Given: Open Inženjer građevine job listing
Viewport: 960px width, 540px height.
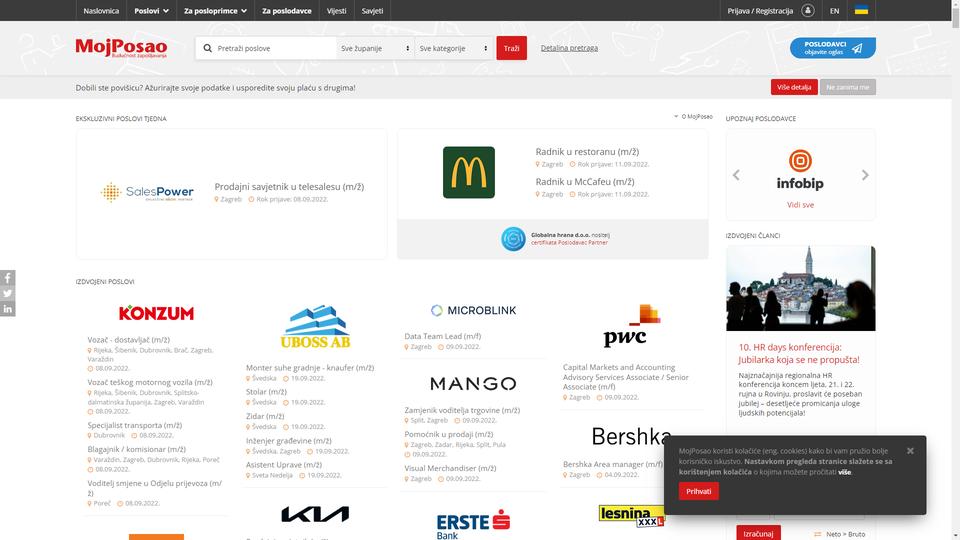Looking at the screenshot, I should [288, 441].
